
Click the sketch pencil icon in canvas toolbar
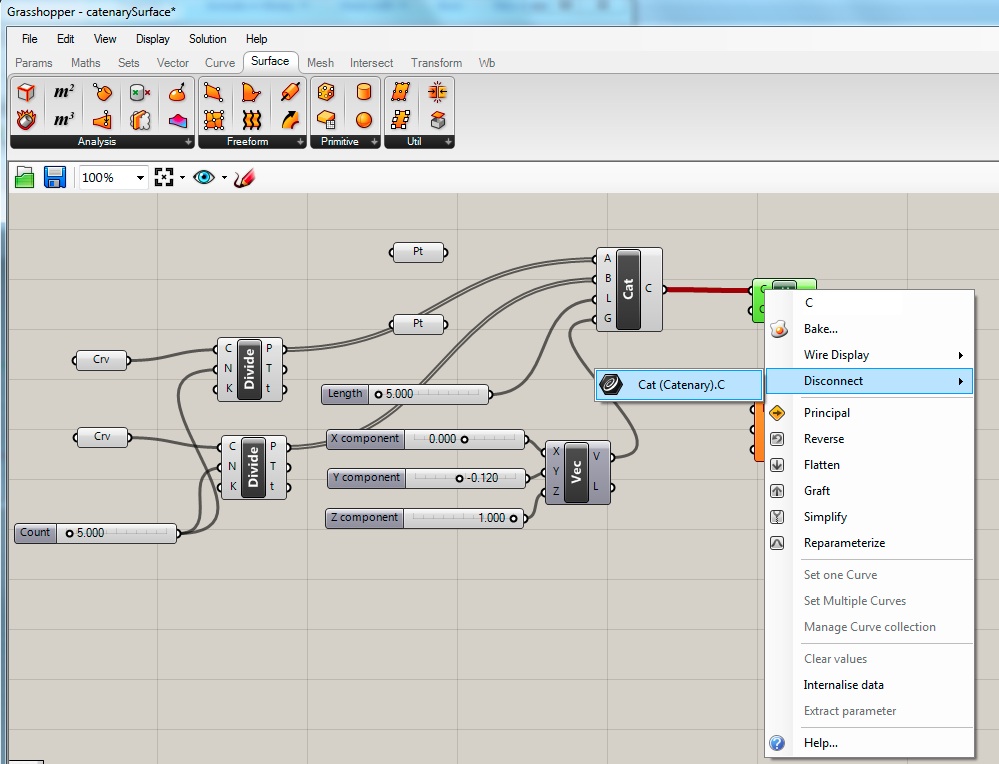click(245, 178)
